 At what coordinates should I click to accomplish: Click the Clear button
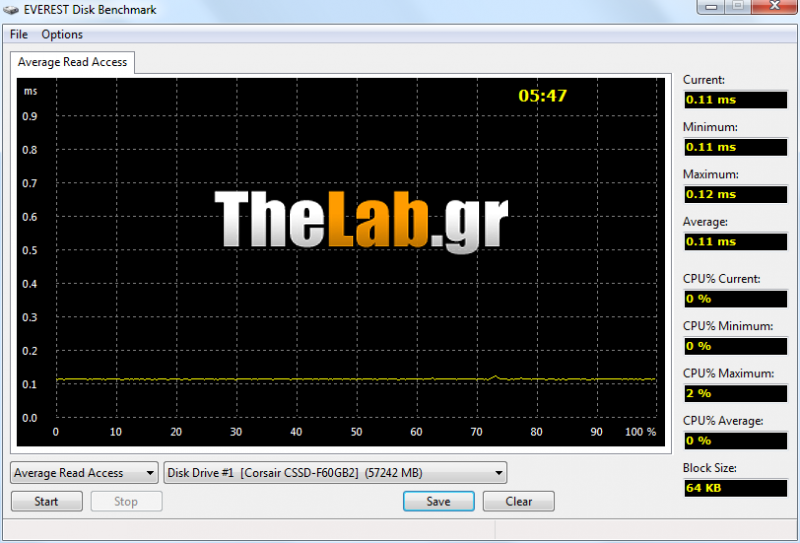tap(518, 502)
